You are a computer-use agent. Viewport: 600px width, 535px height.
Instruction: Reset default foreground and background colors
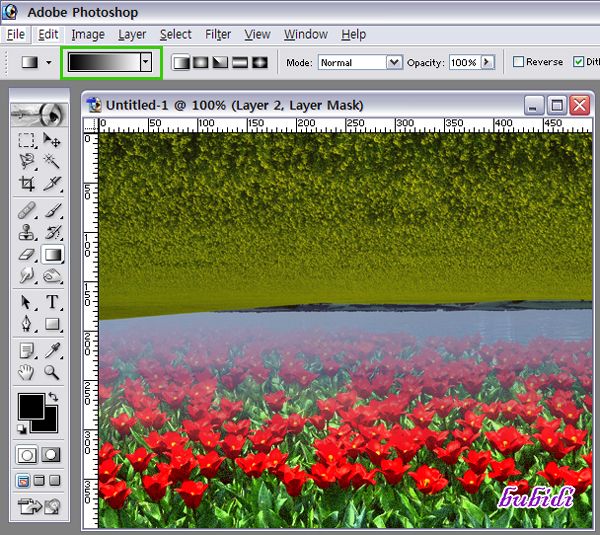coord(22,429)
